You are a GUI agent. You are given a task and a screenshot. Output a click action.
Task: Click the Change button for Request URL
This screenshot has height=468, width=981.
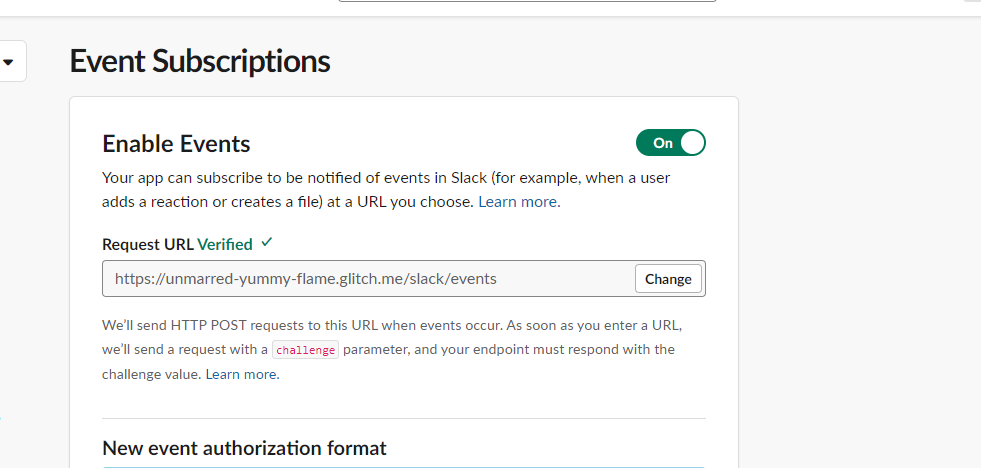(668, 279)
